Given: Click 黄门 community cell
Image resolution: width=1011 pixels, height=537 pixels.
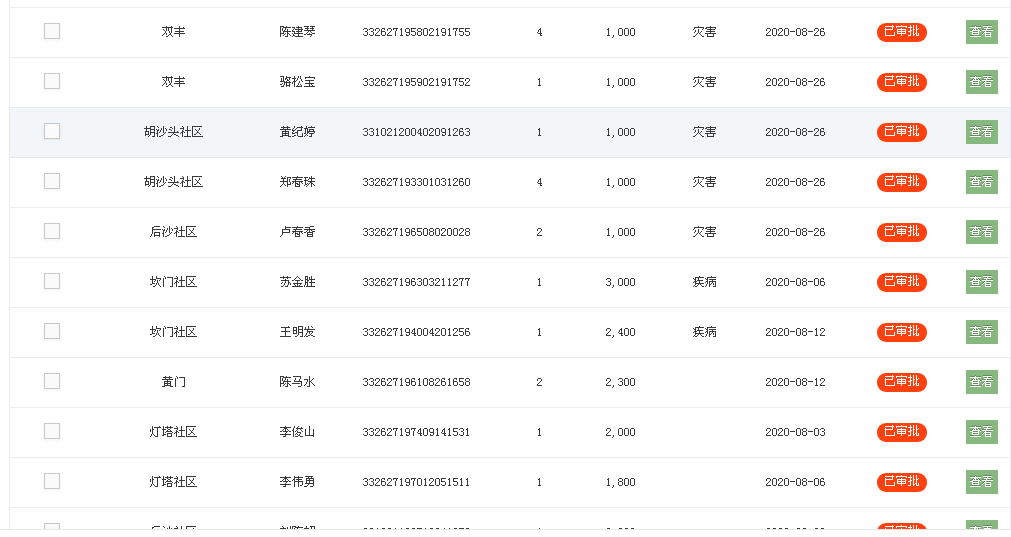Looking at the screenshot, I should [173, 382].
